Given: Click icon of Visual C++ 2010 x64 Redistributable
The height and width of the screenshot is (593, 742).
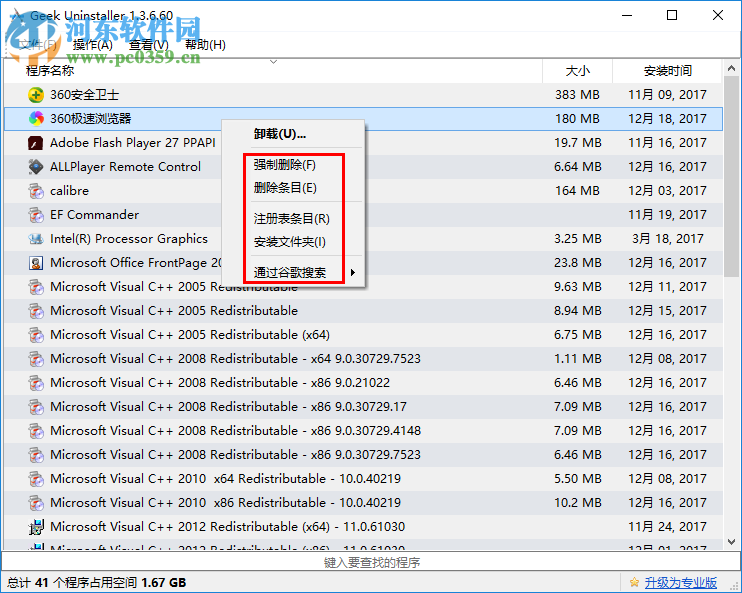Looking at the screenshot, I should click(36, 479).
